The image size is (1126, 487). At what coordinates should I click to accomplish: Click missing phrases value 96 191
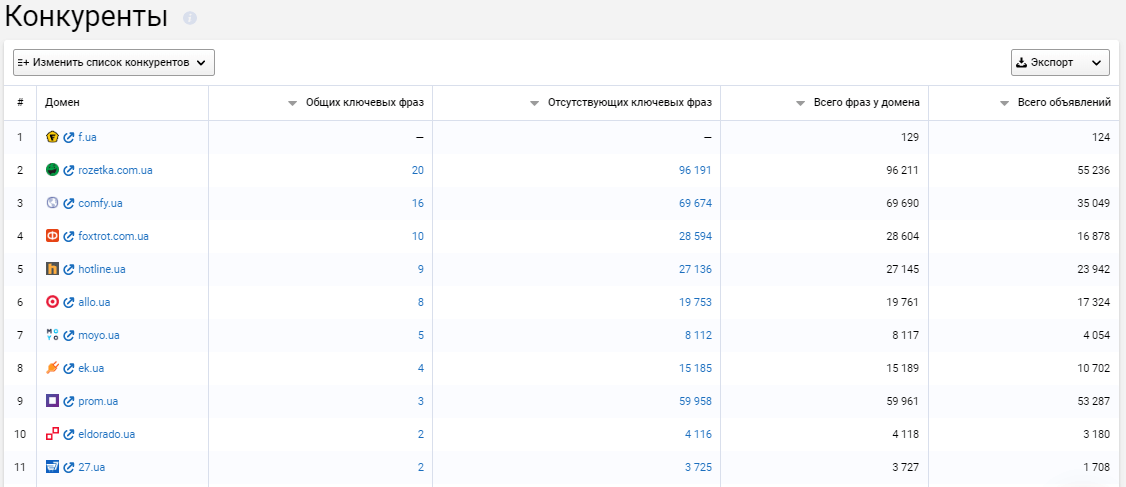click(695, 170)
